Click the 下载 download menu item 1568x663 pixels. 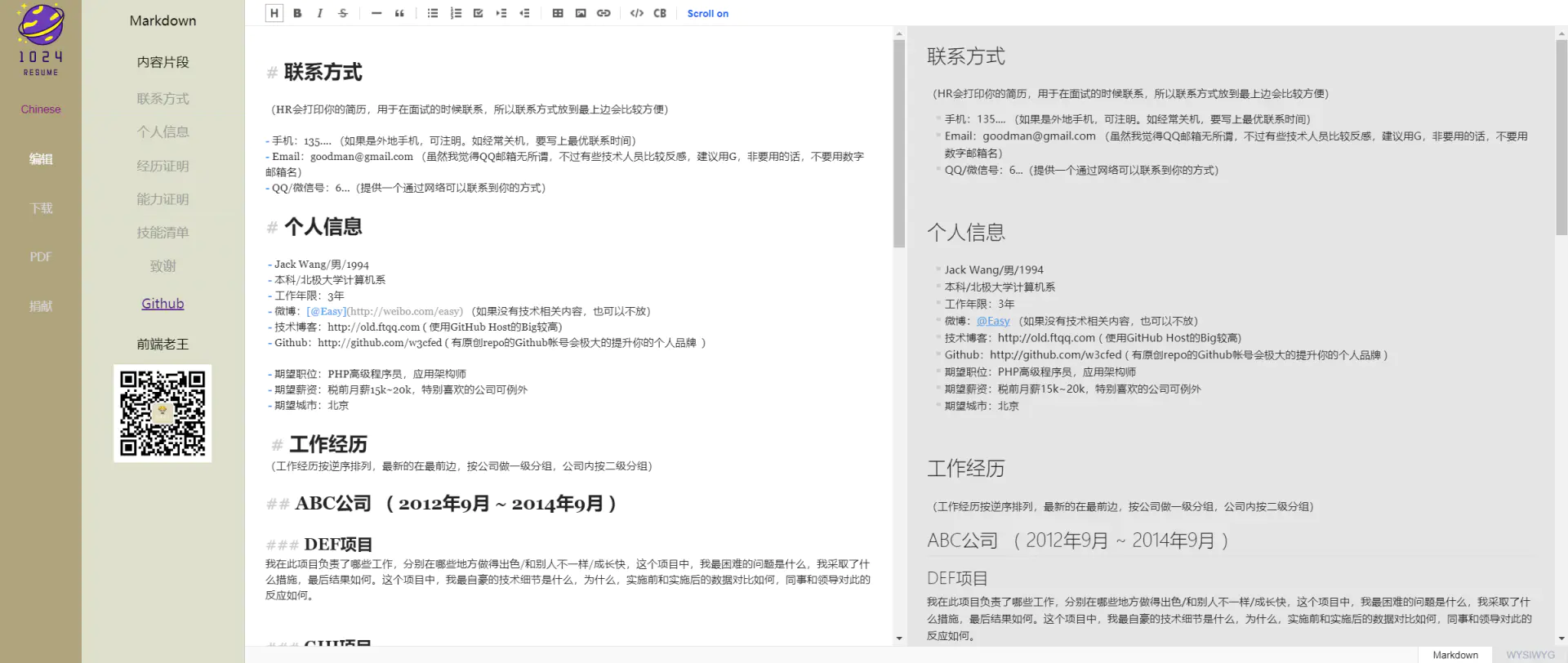click(x=41, y=208)
